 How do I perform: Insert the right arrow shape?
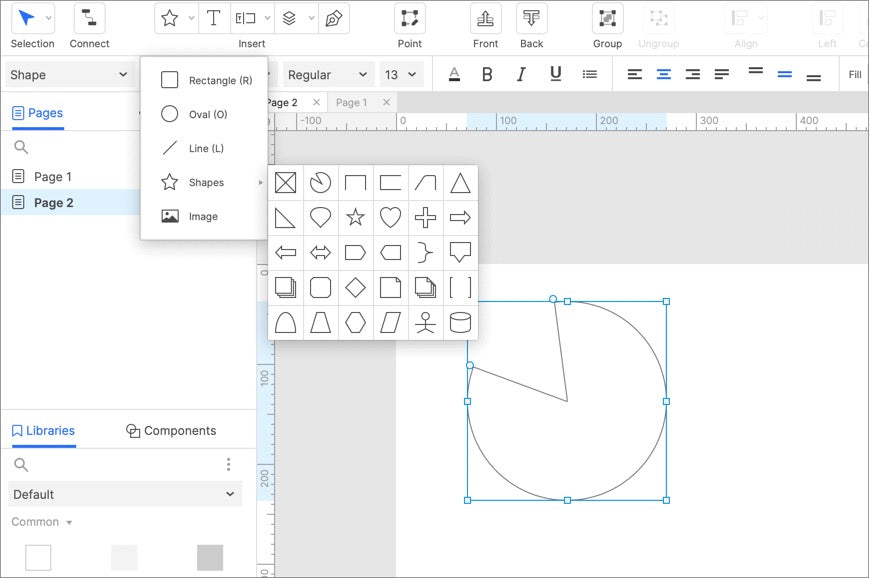pyautogui.click(x=460, y=218)
